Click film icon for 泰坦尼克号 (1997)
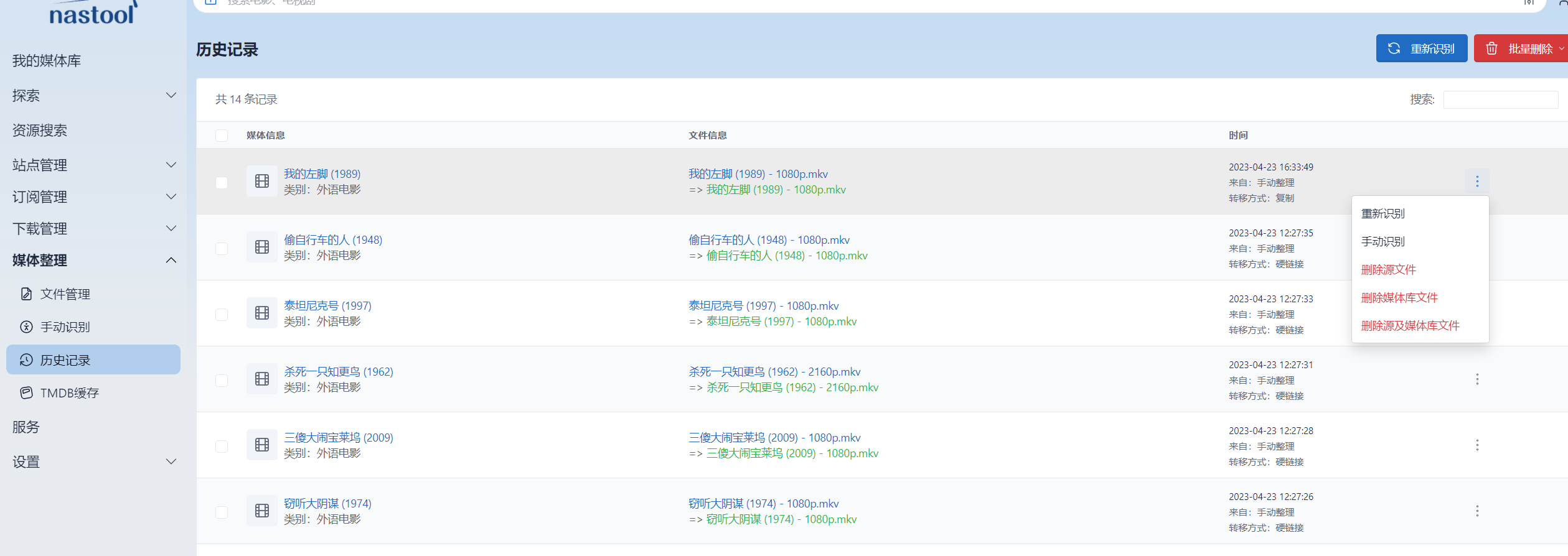The image size is (1568, 556). point(262,313)
